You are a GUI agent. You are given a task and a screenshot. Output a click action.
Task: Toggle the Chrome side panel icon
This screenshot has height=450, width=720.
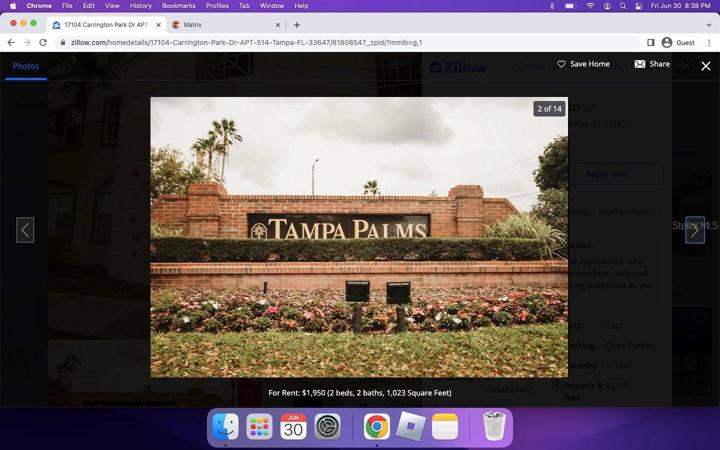pyautogui.click(x=651, y=42)
